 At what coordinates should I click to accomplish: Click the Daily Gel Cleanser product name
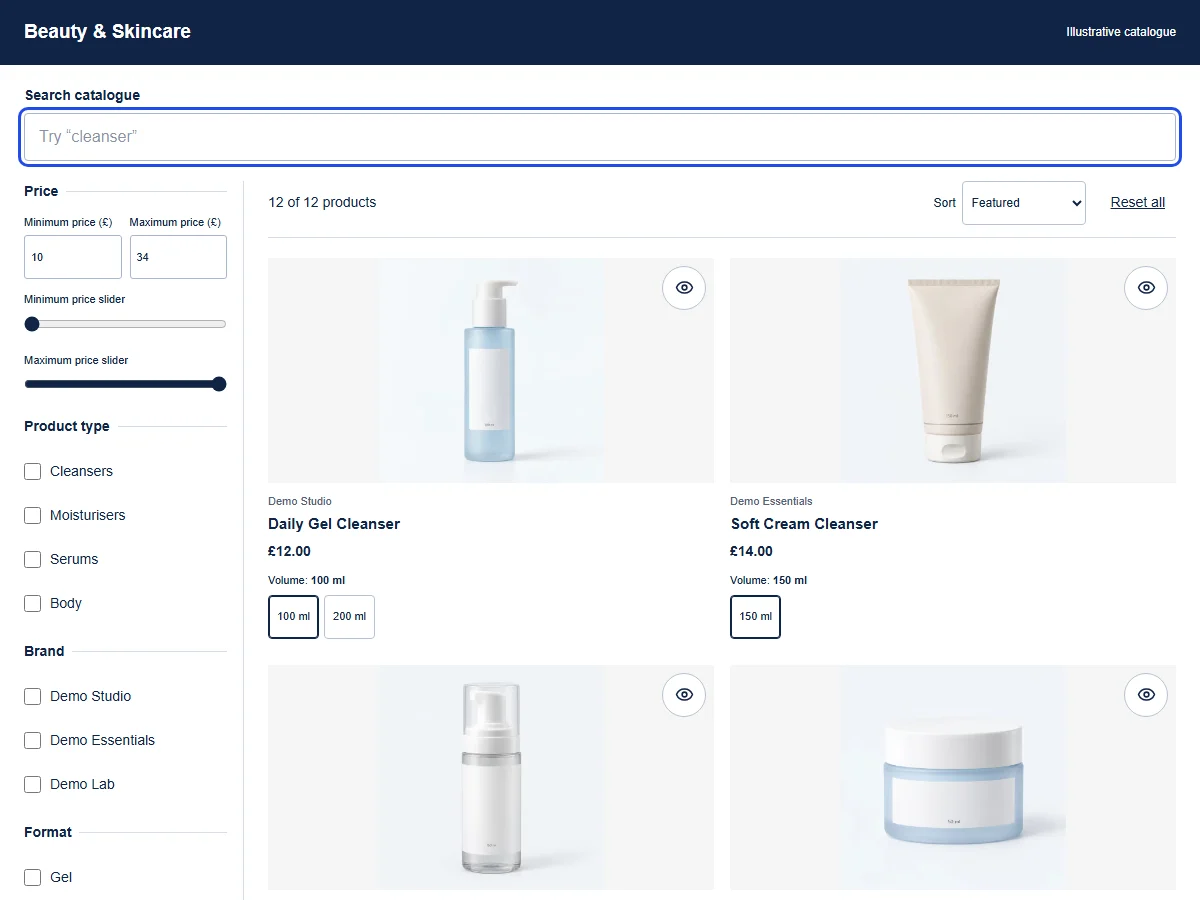(x=334, y=524)
